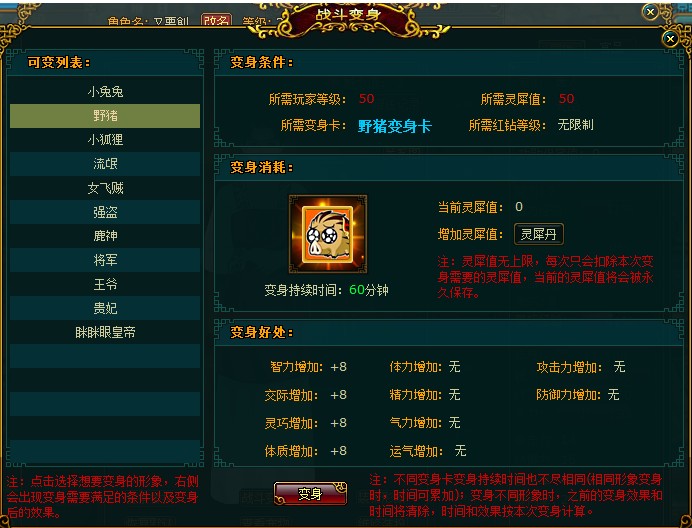Click the 灵犀丹 button
Screen dimensions: 692x528
[538, 234]
